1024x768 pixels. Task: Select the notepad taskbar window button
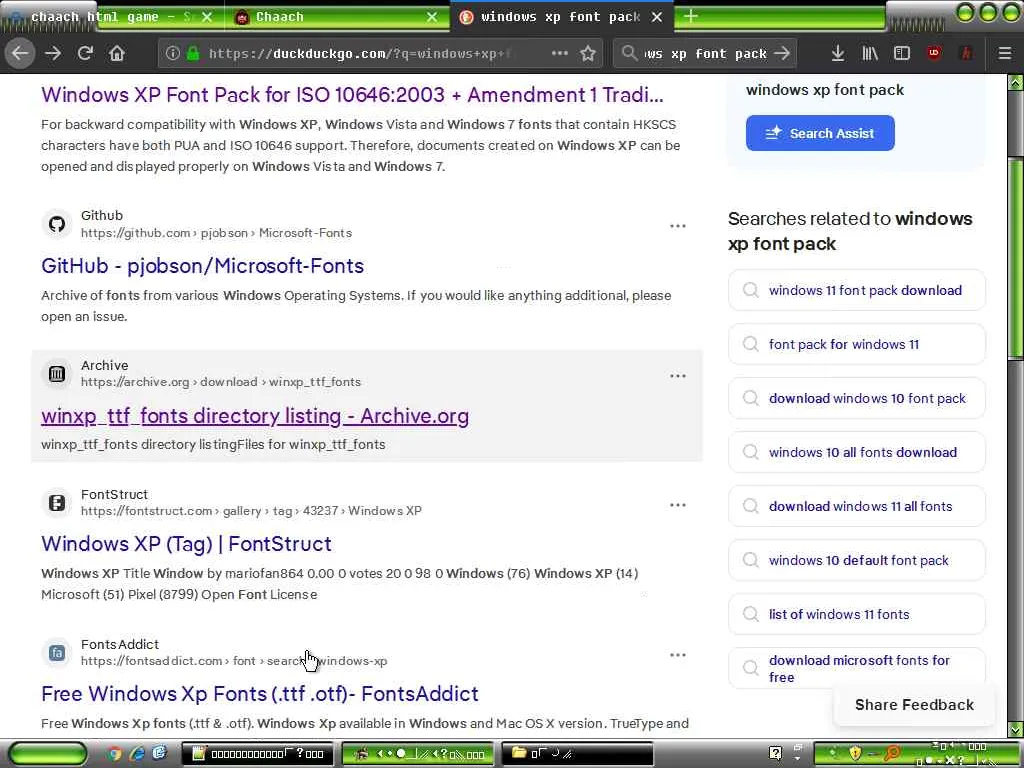[x=257, y=754]
